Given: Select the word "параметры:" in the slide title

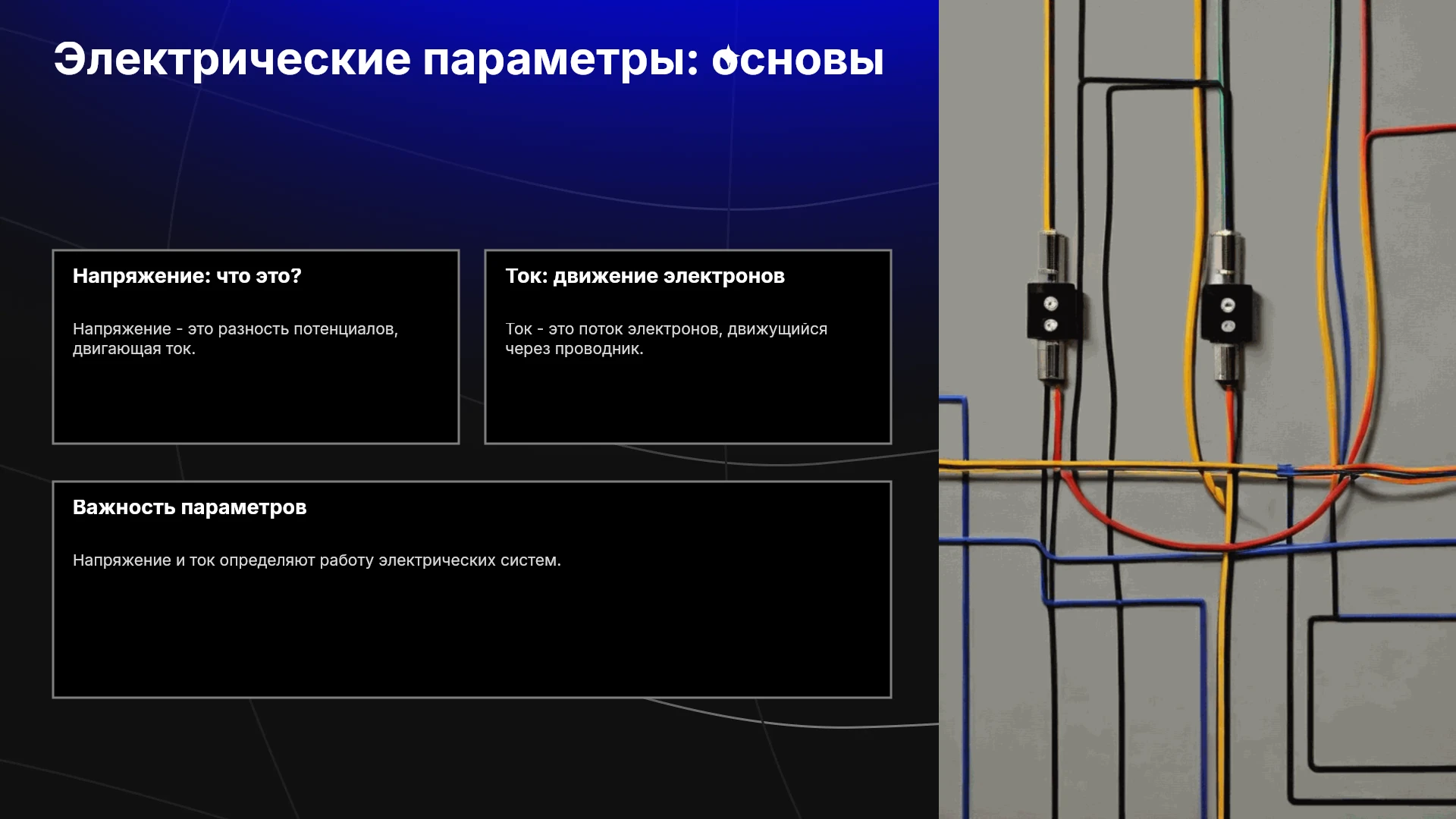Looking at the screenshot, I should pos(561,61).
